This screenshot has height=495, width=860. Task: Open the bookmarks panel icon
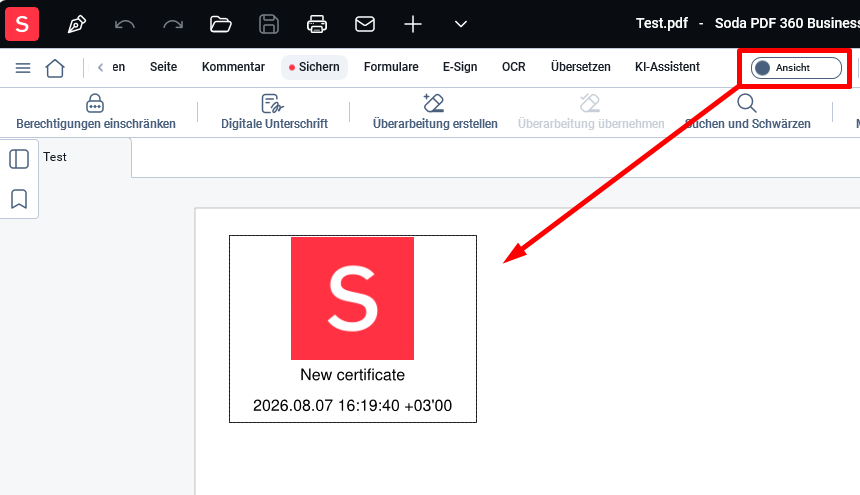pyautogui.click(x=19, y=199)
